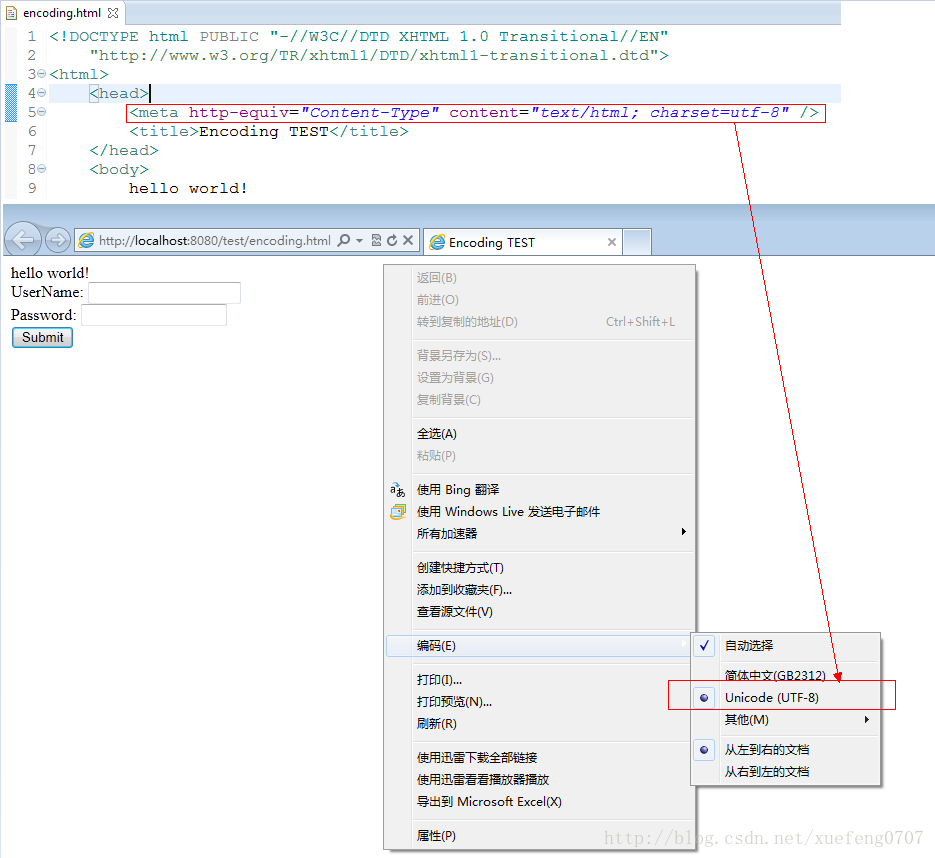Select 简体中文(GB2312) encoding
The height and width of the screenshot is (858, 935).
786,675
